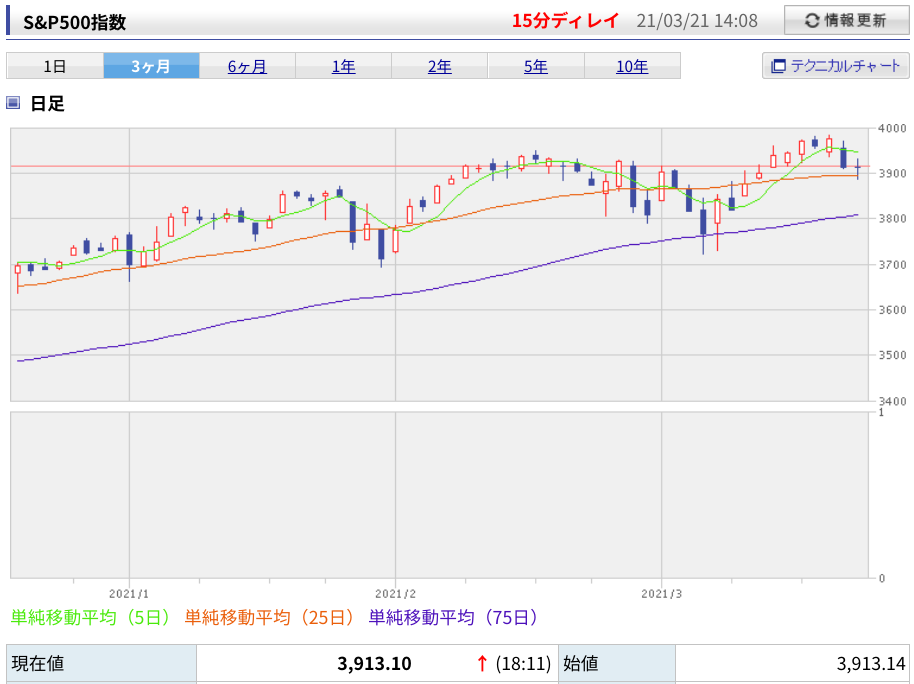Click the first candlestick on the chart
The height and width of the screenshot is (684, 914).
[x=17, y=277]
